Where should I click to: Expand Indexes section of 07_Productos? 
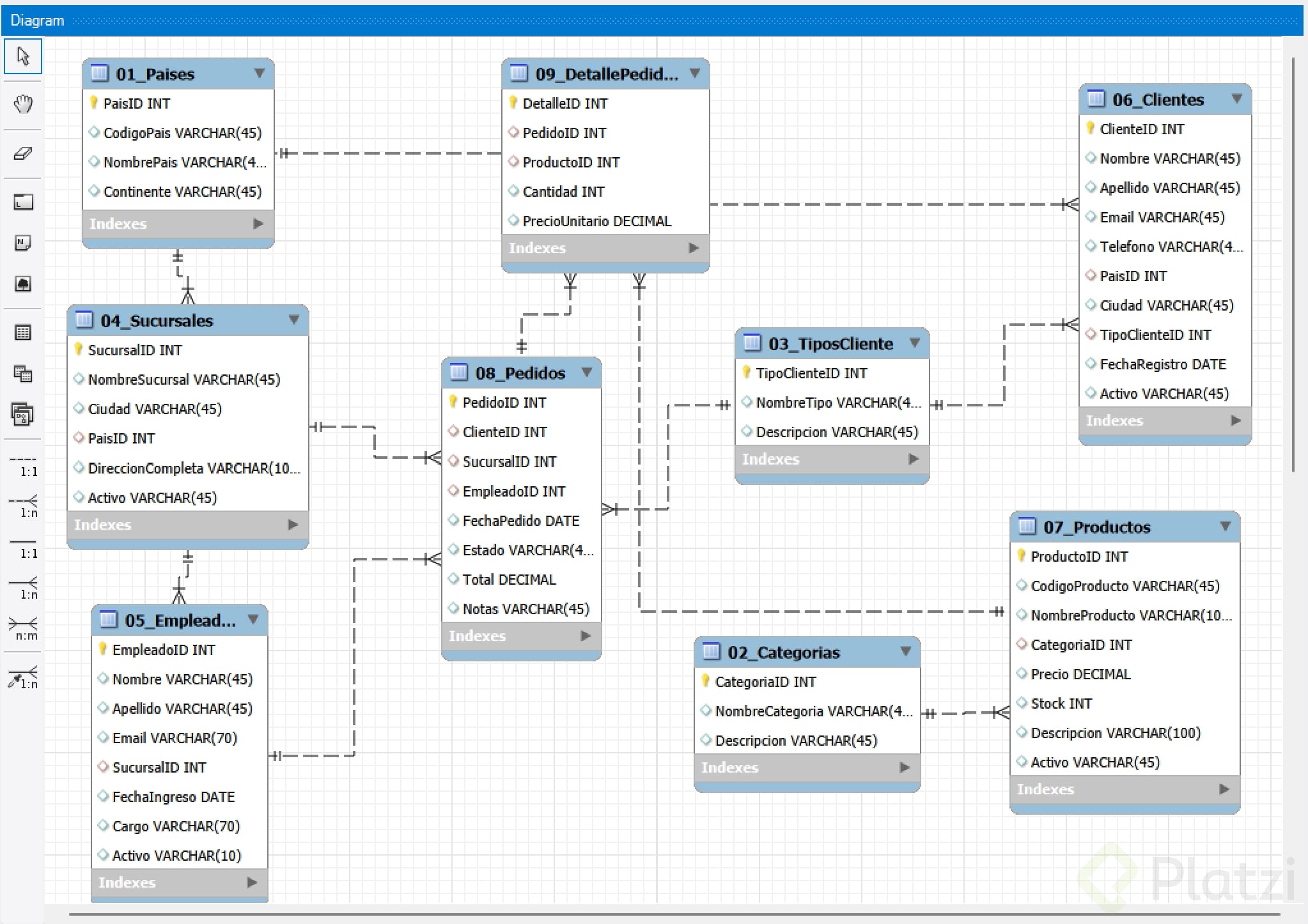(1224, 789)
